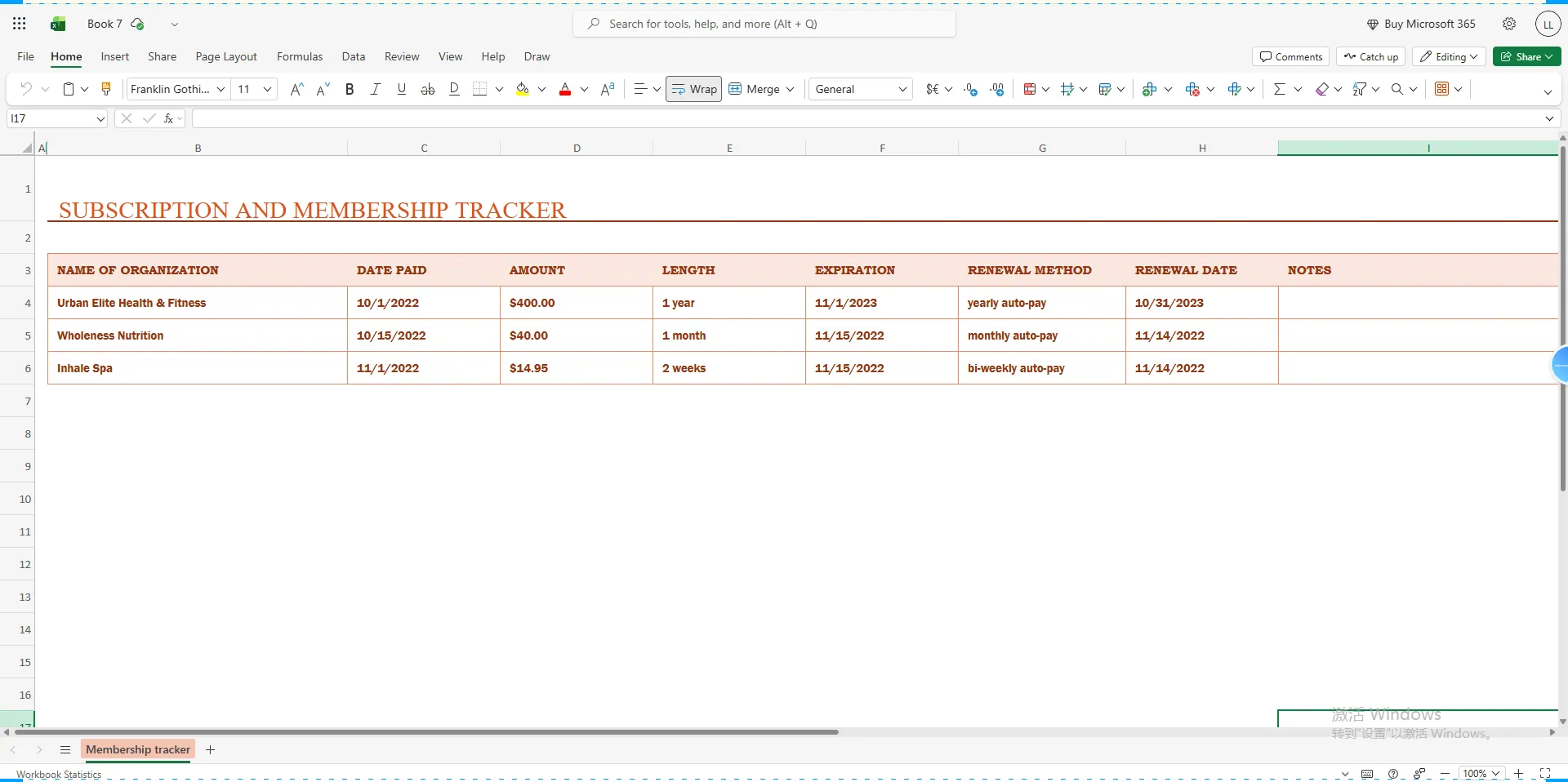Click the Catch up button
The height and width of the screenshot is (782, 1568).
1370,56
